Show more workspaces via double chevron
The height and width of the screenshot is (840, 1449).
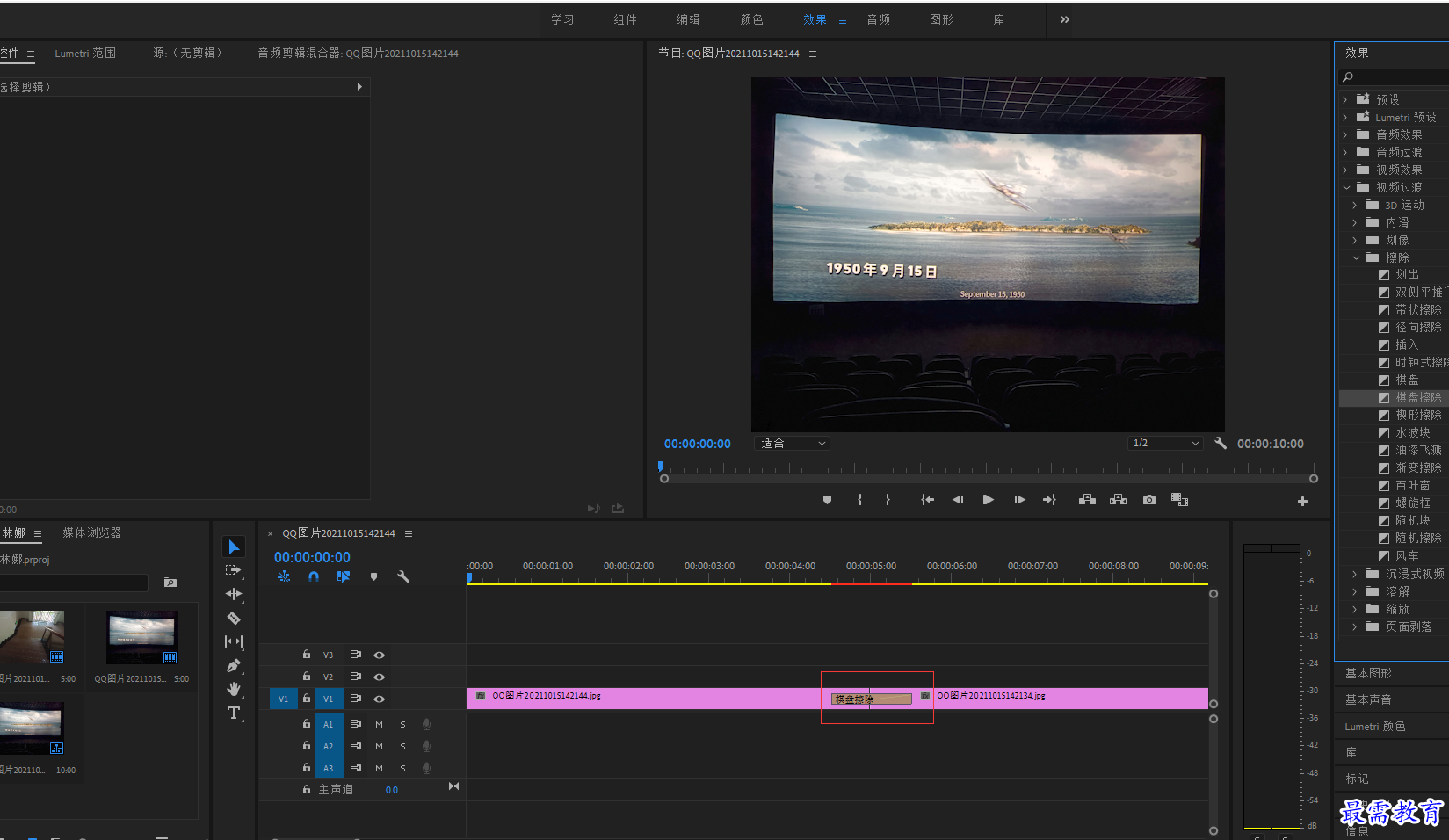click(1065, 19)
